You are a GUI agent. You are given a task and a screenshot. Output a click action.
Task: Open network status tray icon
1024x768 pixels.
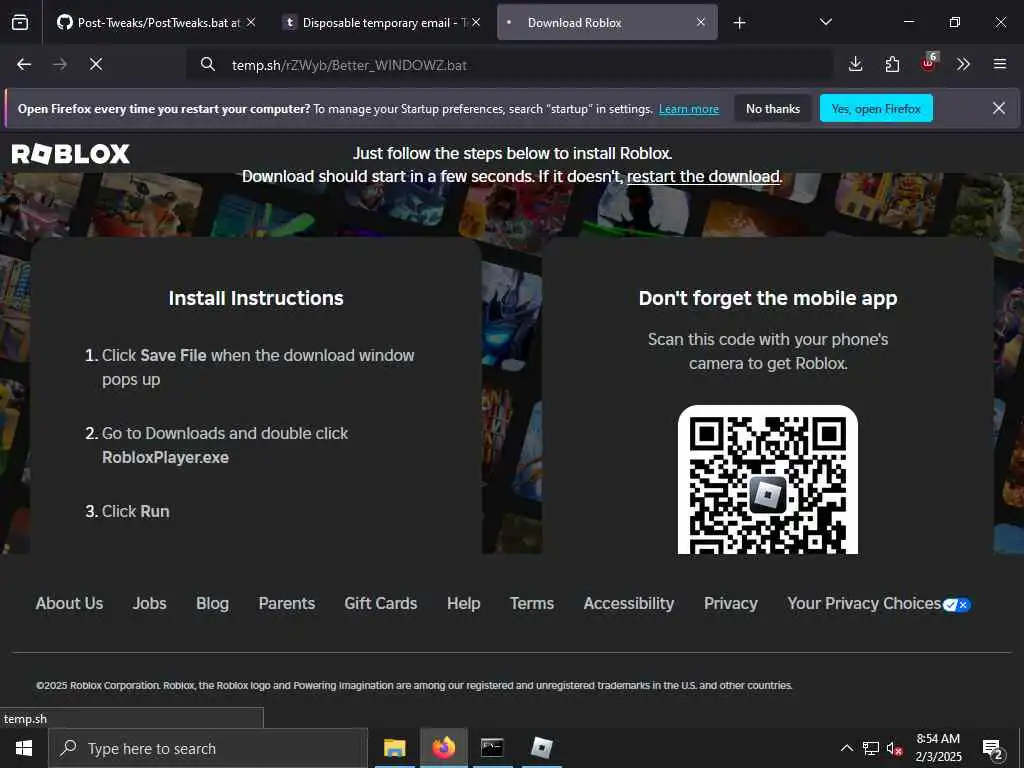[871, 748]
